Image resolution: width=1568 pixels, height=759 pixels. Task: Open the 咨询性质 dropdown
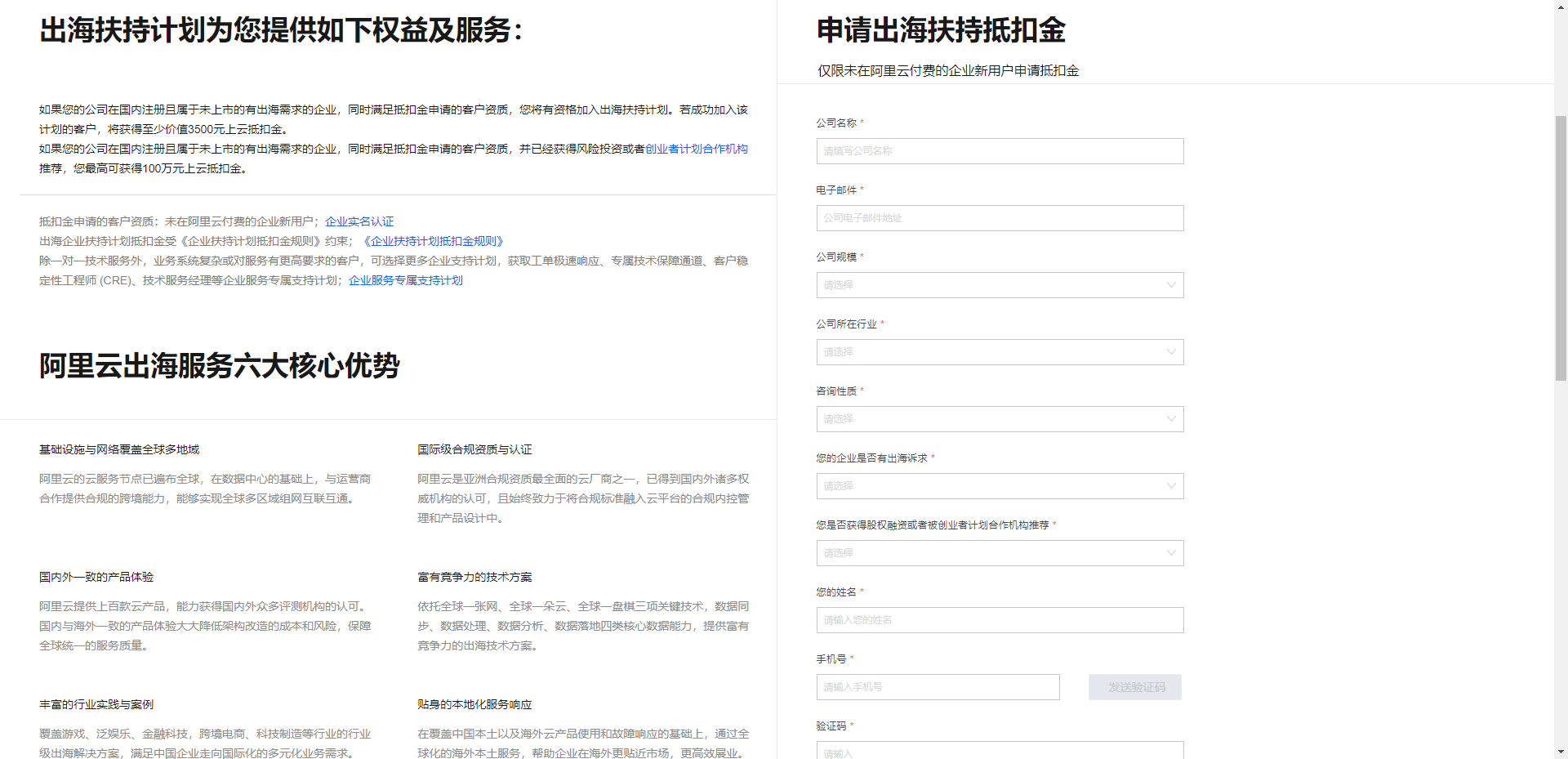1000,419
